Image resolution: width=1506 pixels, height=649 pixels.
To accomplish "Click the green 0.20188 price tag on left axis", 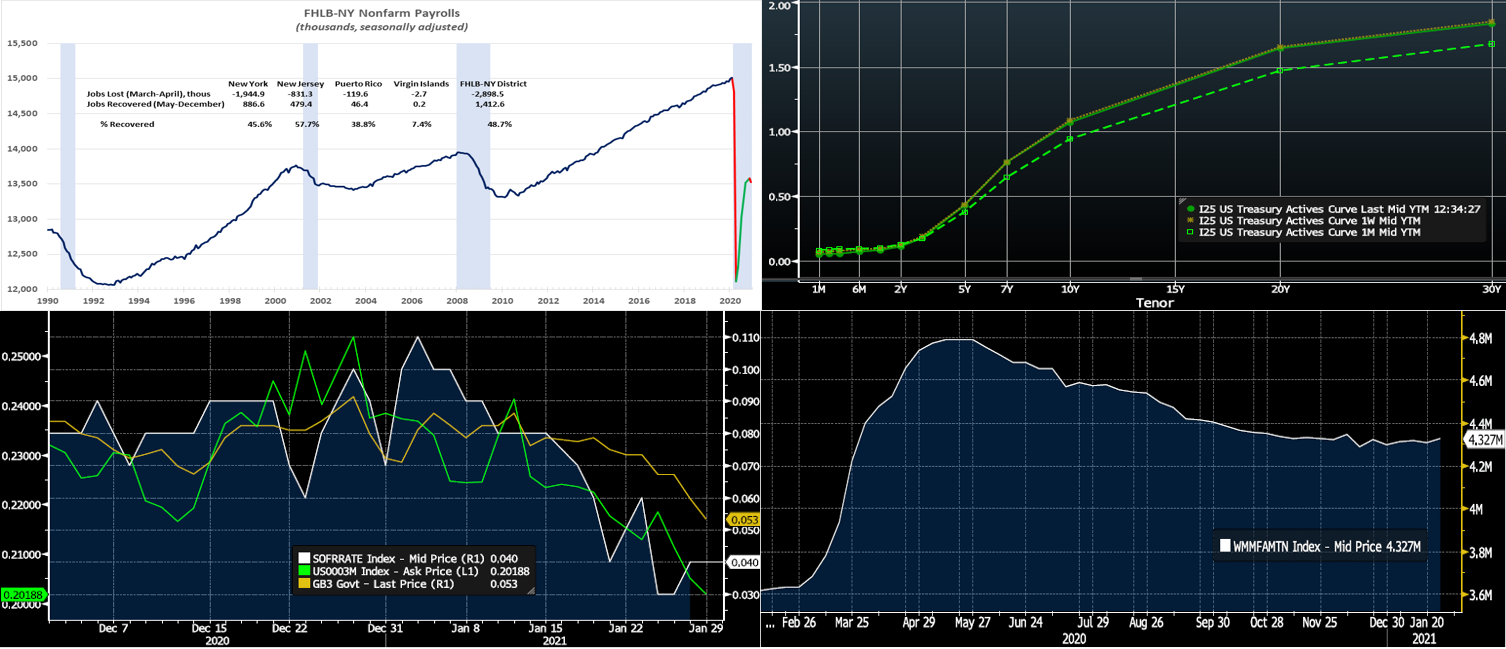I will 21,595.
